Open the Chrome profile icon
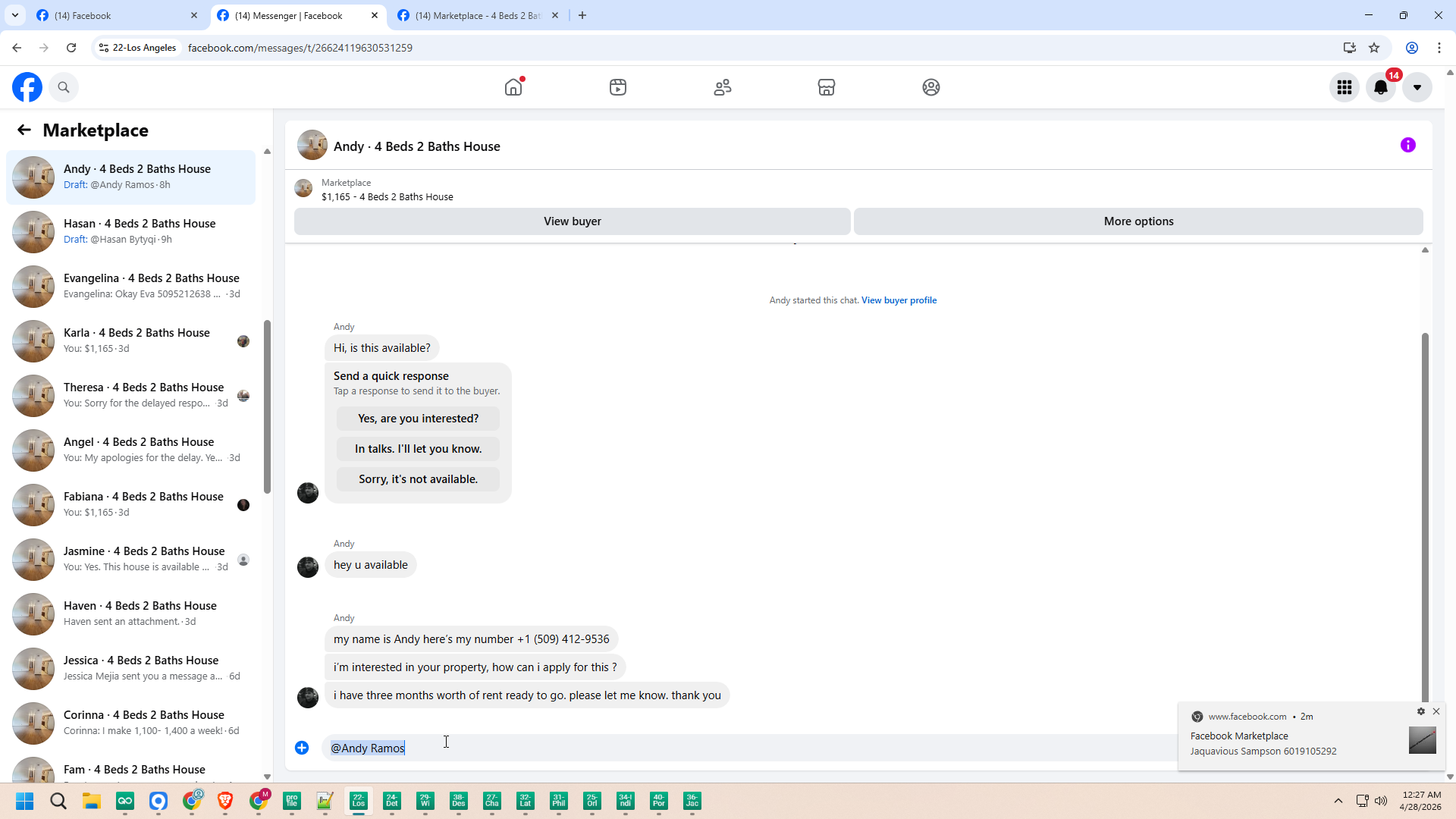Screen dimensions: 1456x819 coord(1412,48)
